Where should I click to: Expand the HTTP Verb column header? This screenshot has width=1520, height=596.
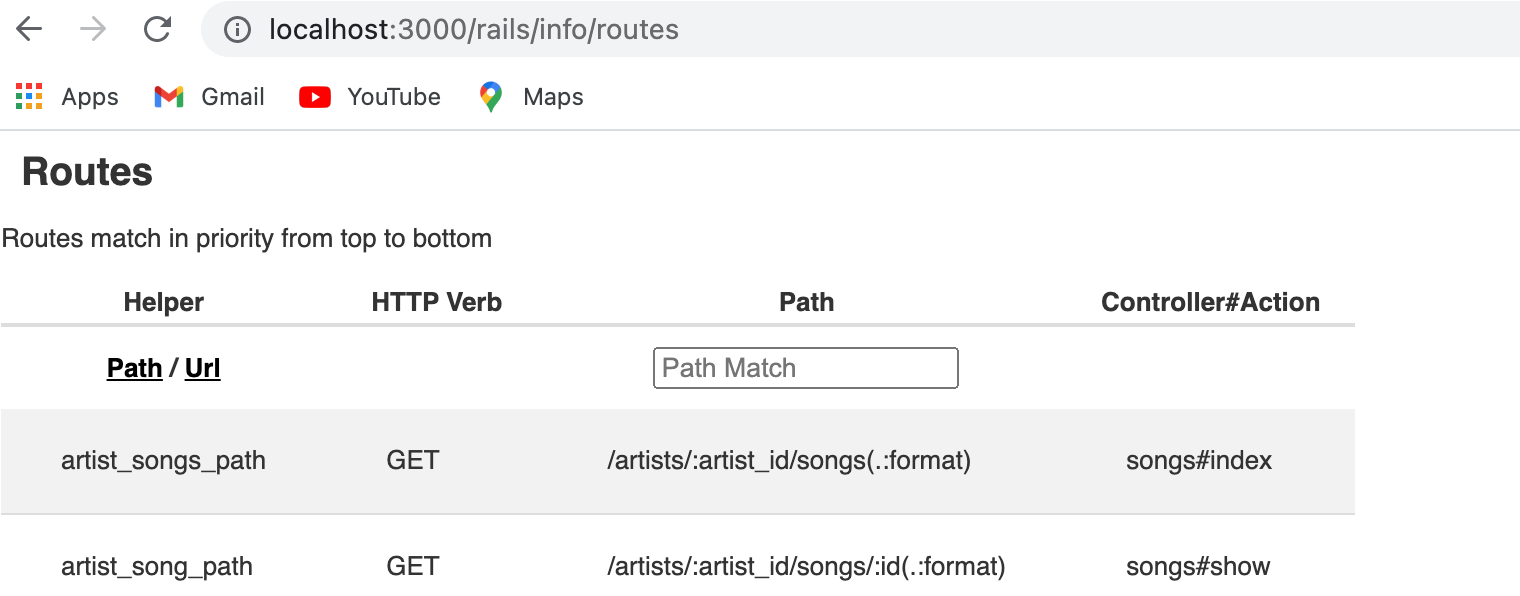pyautogui.click(x=436, y=301)
